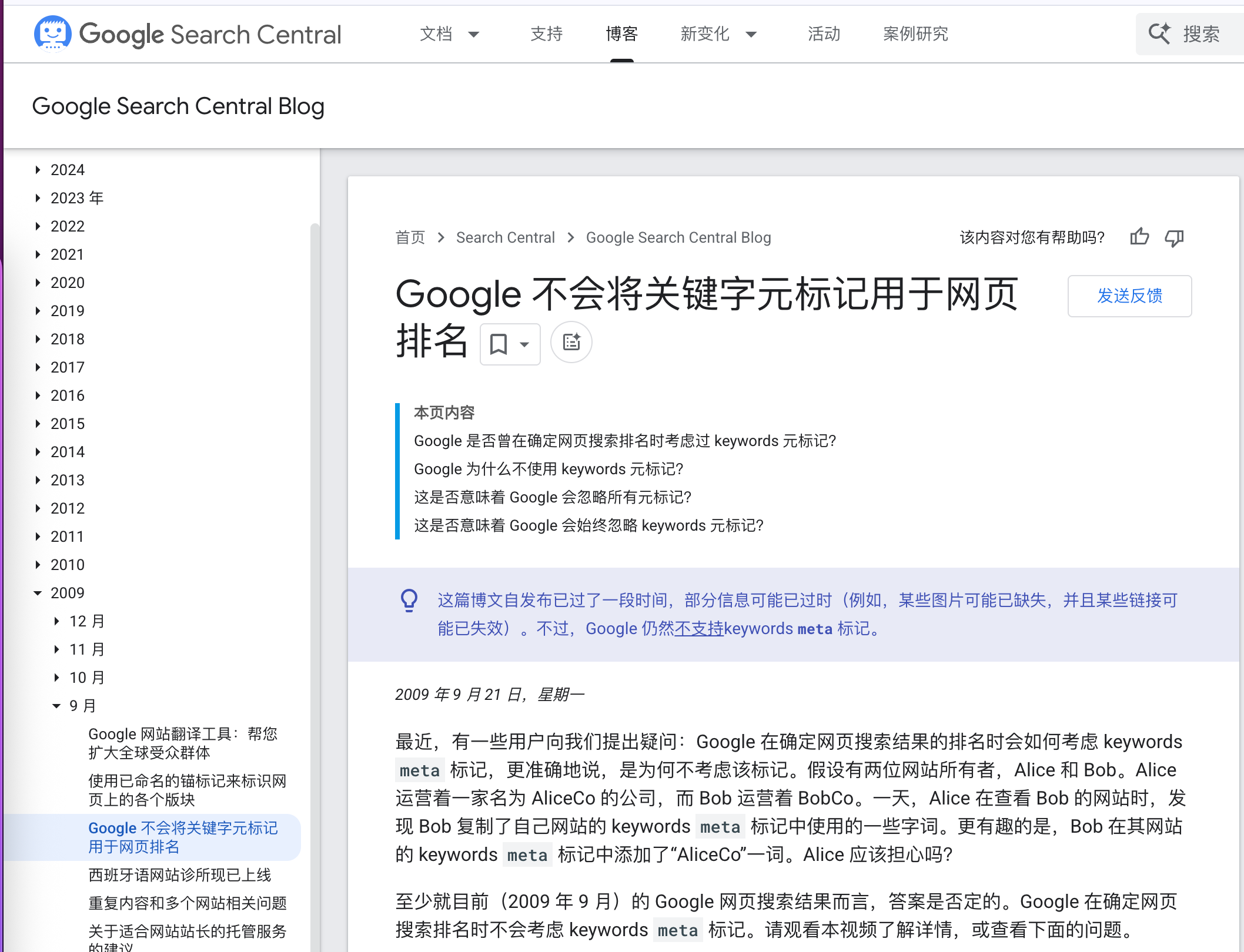Click breadcrumb chevron after 首页
The width and height of the screenshot is (1244, 952).
(x=441, y=237)
